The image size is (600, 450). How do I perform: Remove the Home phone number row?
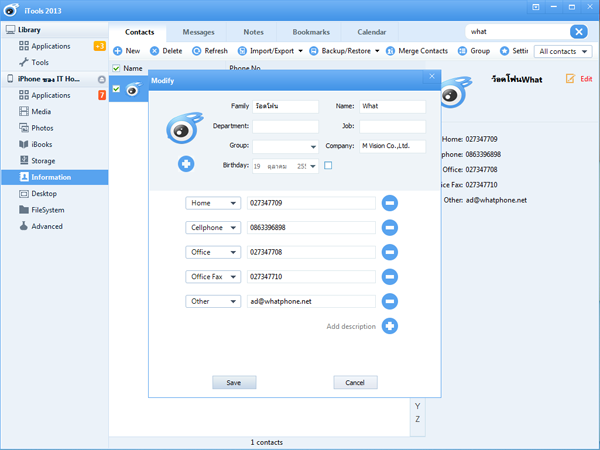click(x=390, y=203)
